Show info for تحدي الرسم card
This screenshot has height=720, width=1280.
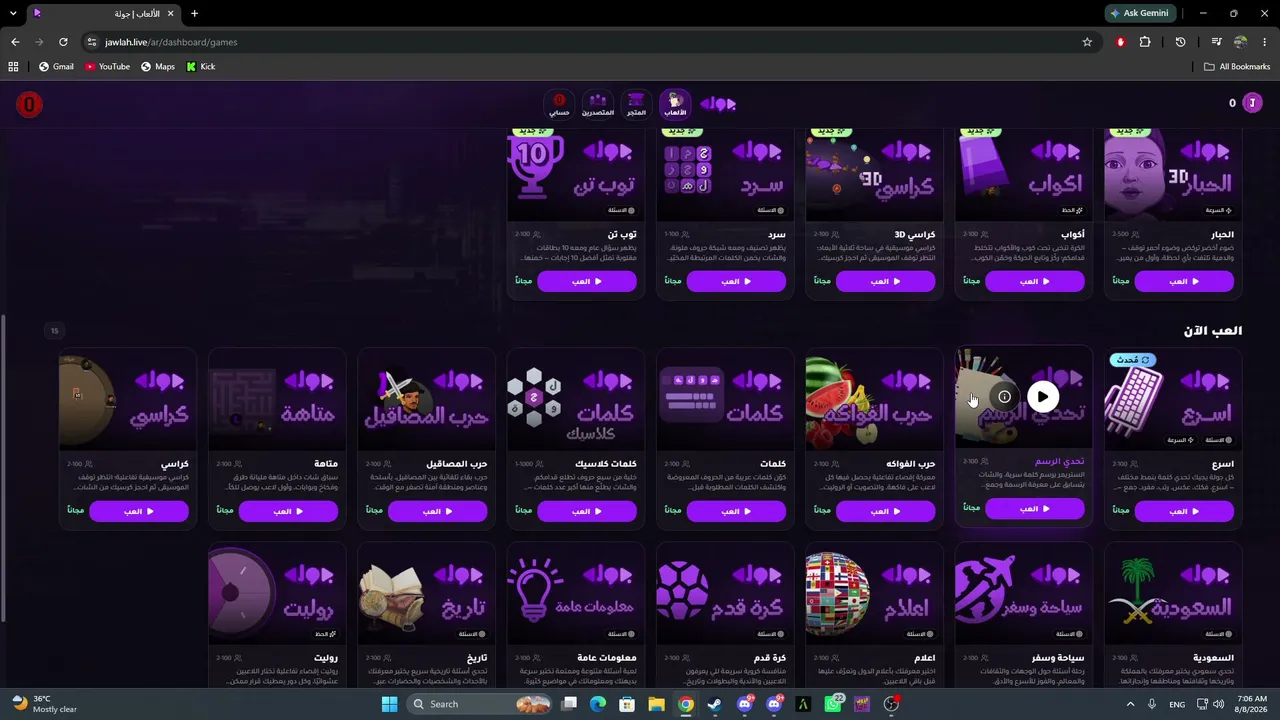(x=1004, y=397)
